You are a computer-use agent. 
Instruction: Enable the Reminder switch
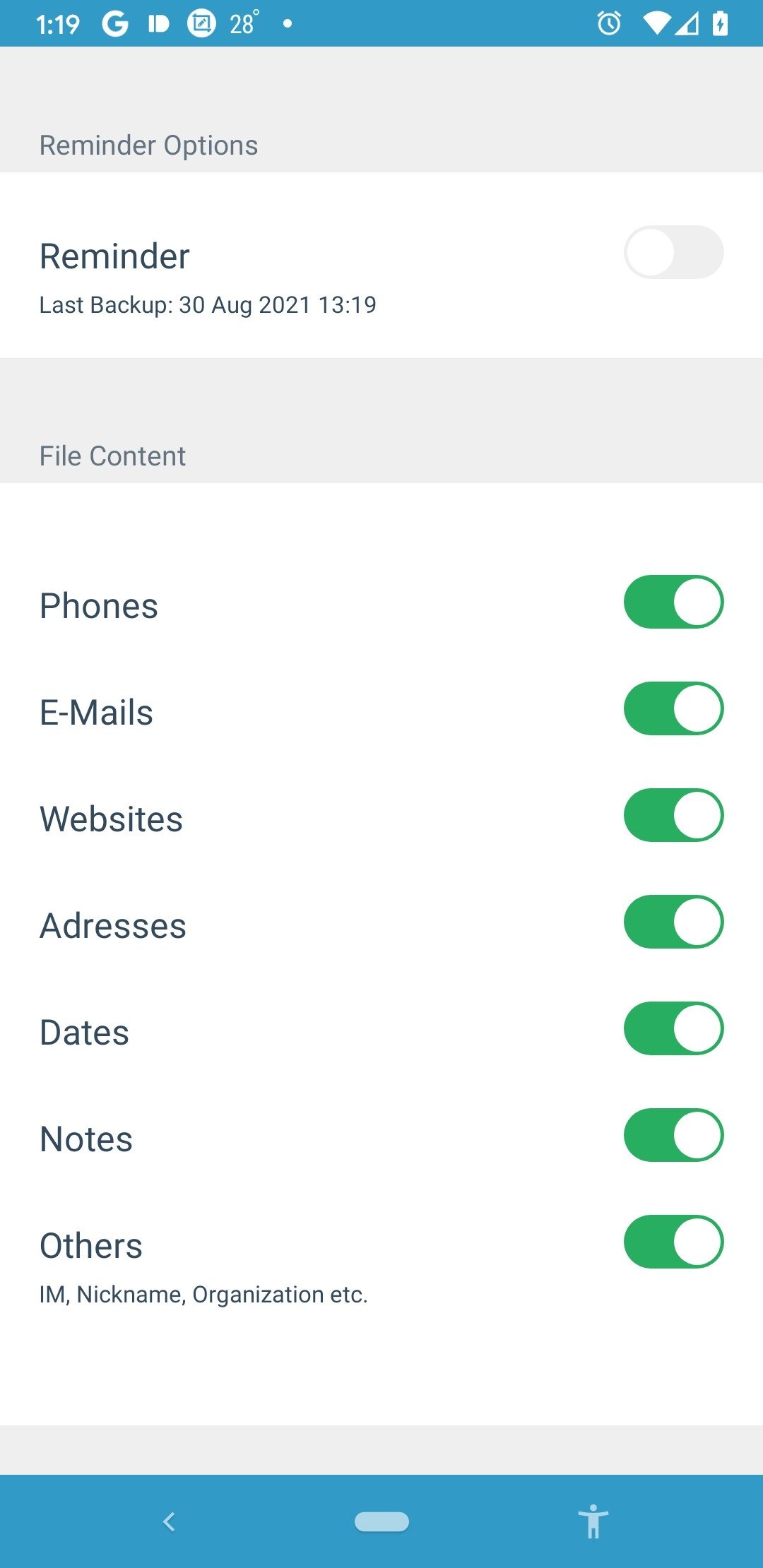pyautogui.click(x=673, y=252)
